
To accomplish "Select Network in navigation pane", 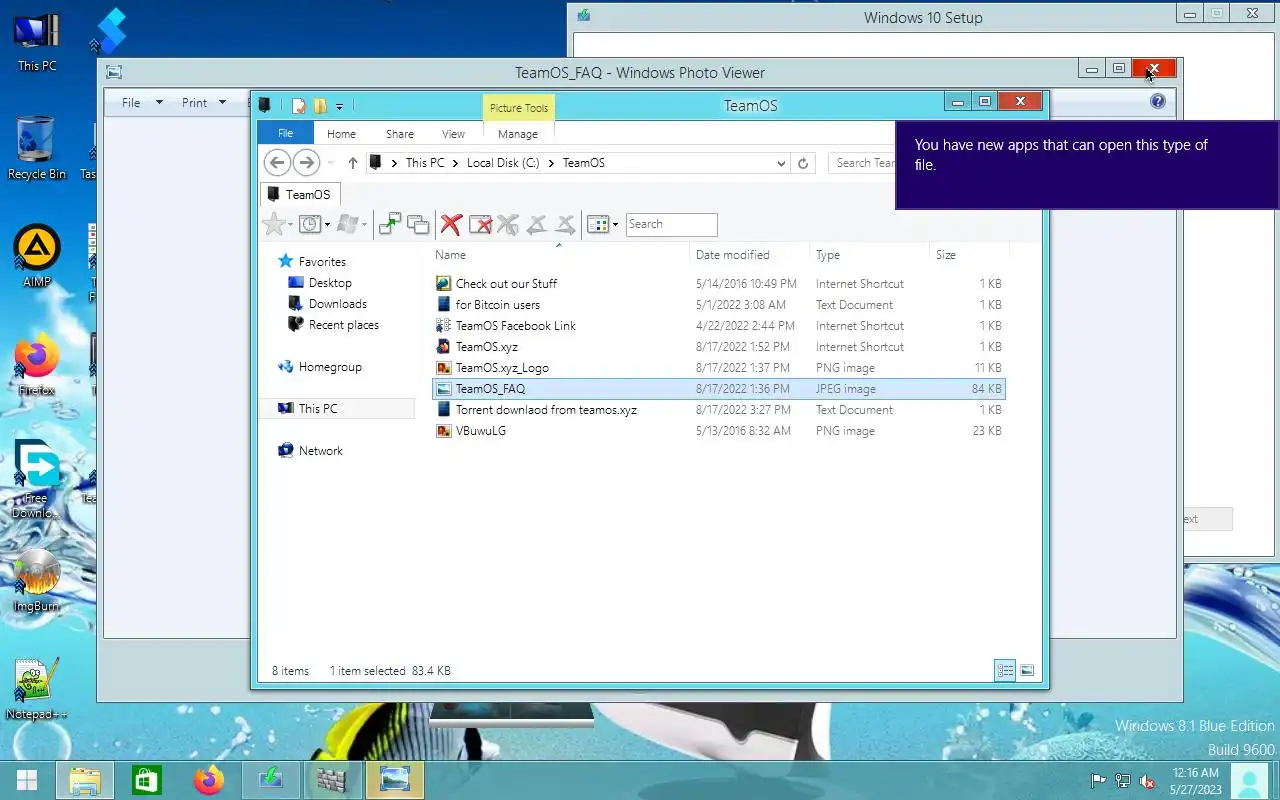I will pyautogui.click(x=311, y=451).
